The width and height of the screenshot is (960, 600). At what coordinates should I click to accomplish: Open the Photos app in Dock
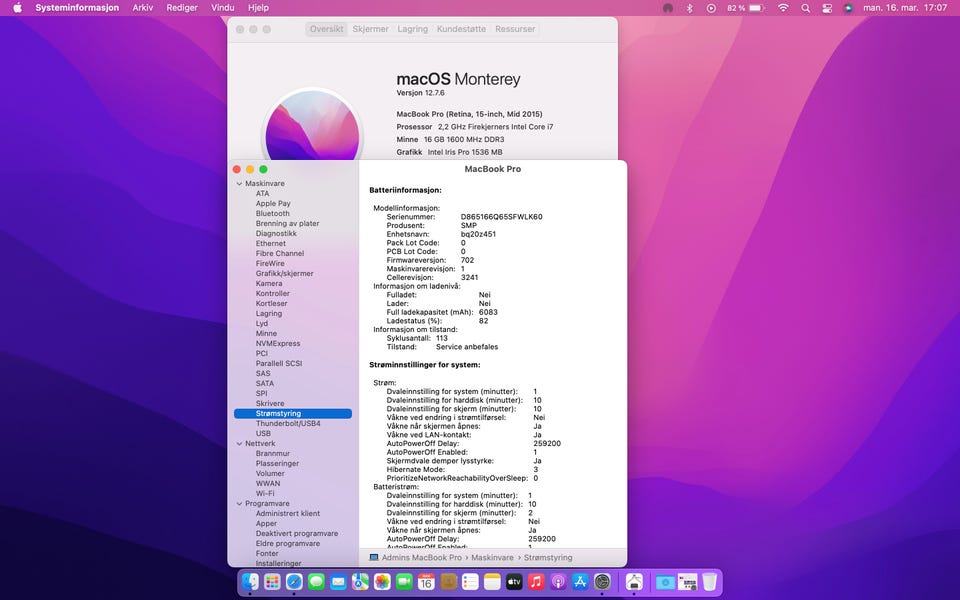coord(382,581)
